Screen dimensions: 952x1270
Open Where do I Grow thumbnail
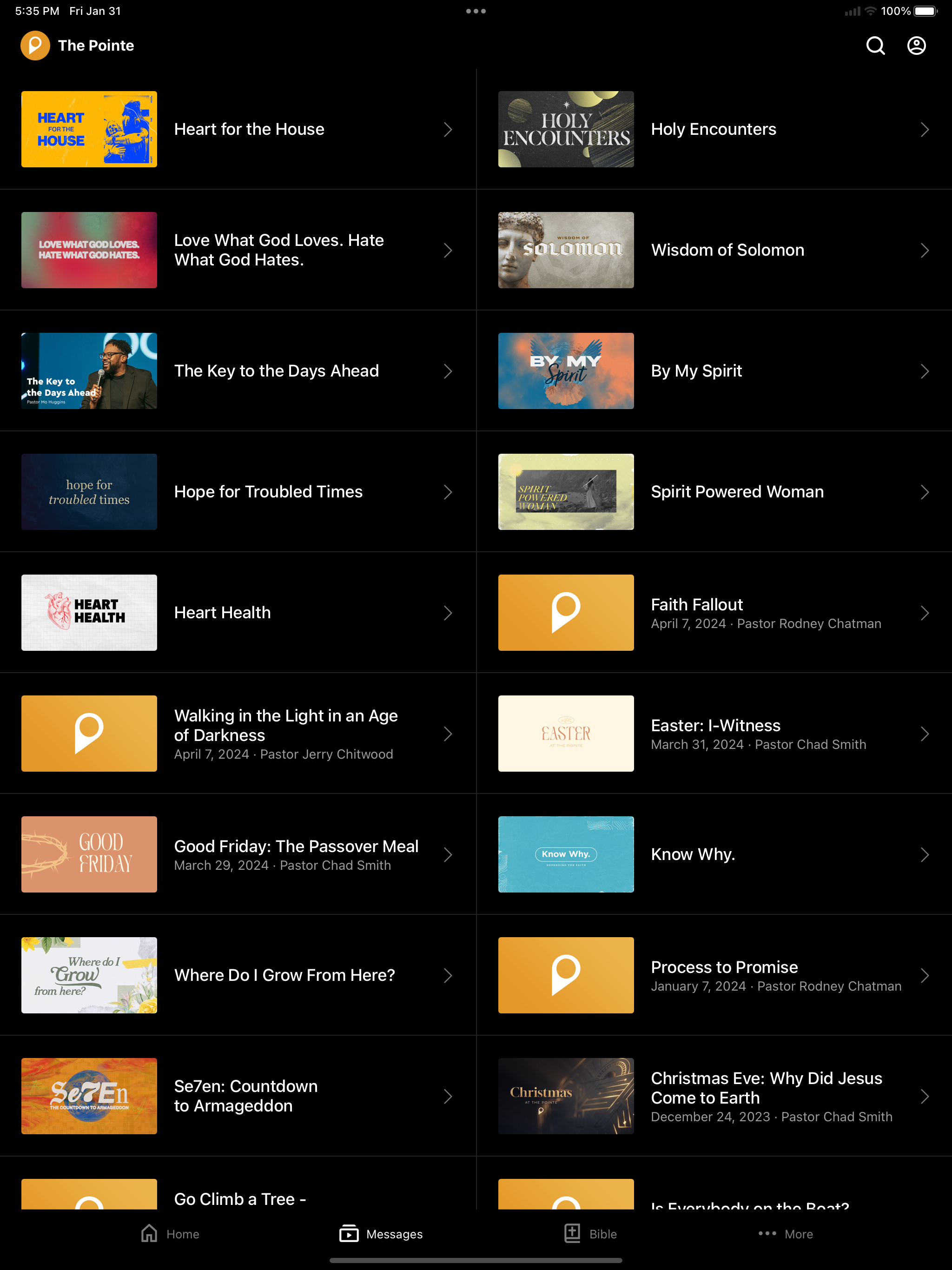coord(89,975)
